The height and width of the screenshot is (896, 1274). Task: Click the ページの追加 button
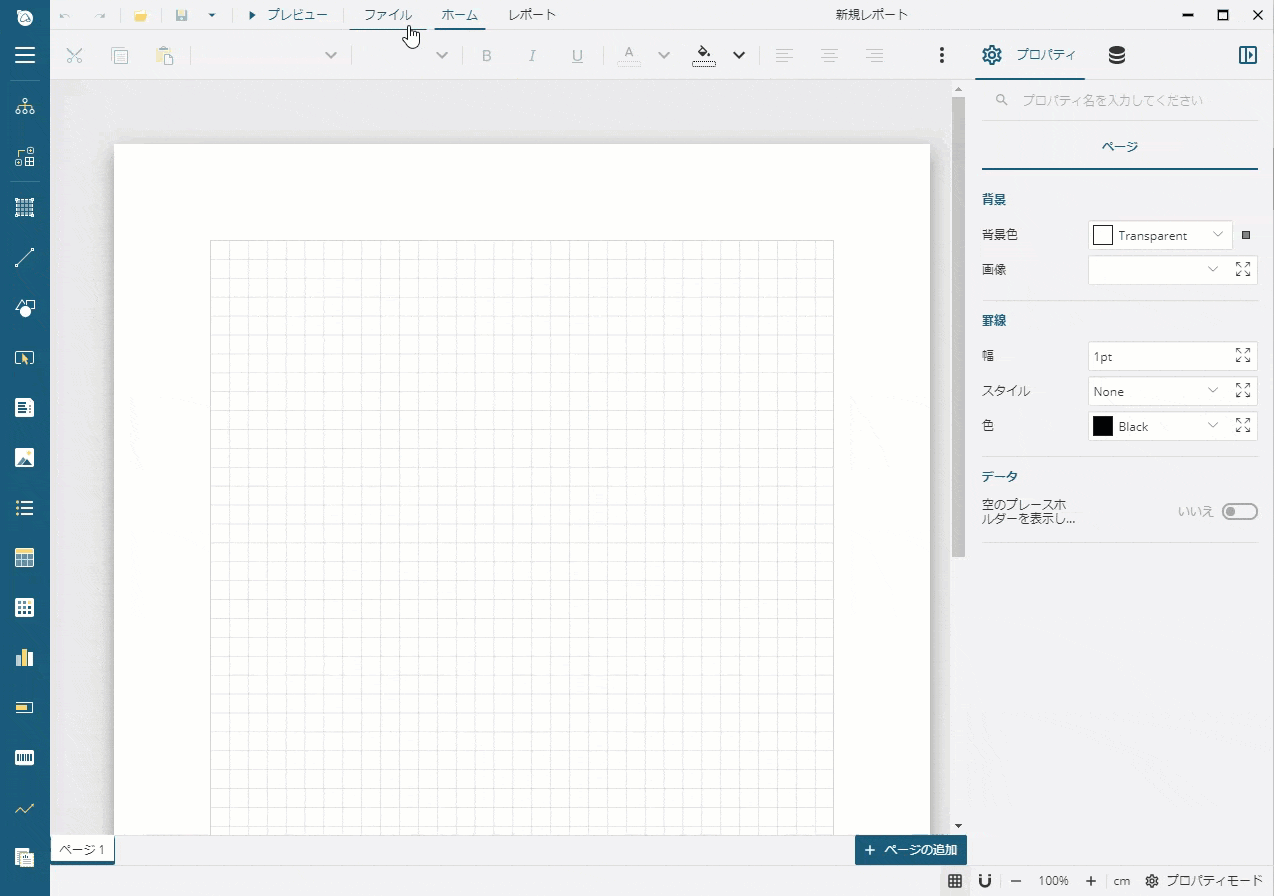[x=910, y=850]
